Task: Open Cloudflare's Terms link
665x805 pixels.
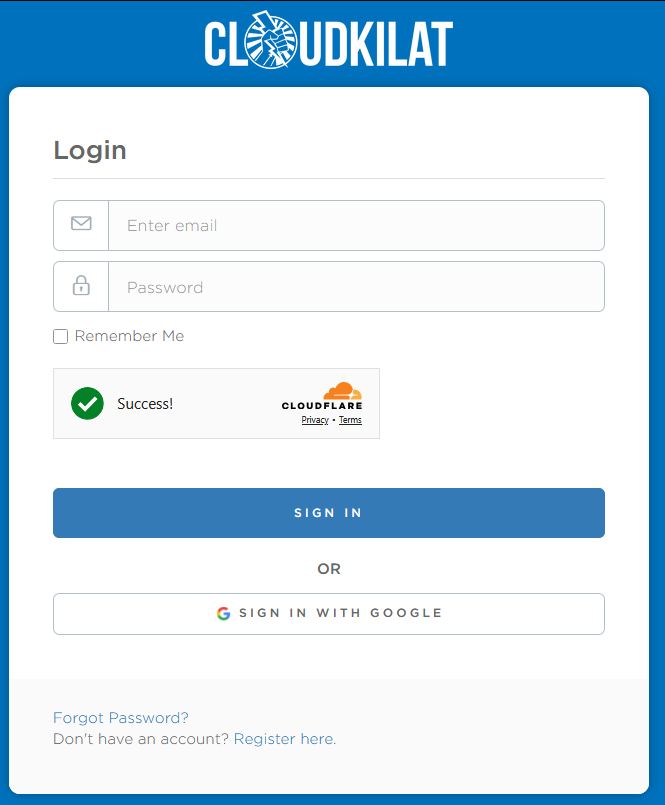Action: [x=350, y=420]
